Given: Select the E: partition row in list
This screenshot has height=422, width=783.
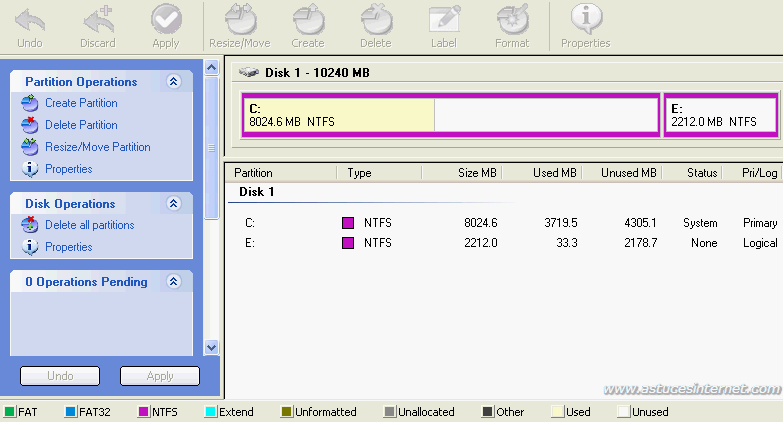Looking at the screenshot, I should (x=504, y=243).
